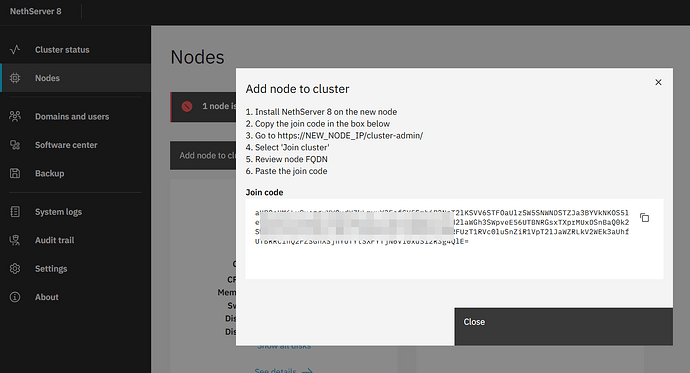Click the Nodes chip icon in sidebar

click(15, 78)
